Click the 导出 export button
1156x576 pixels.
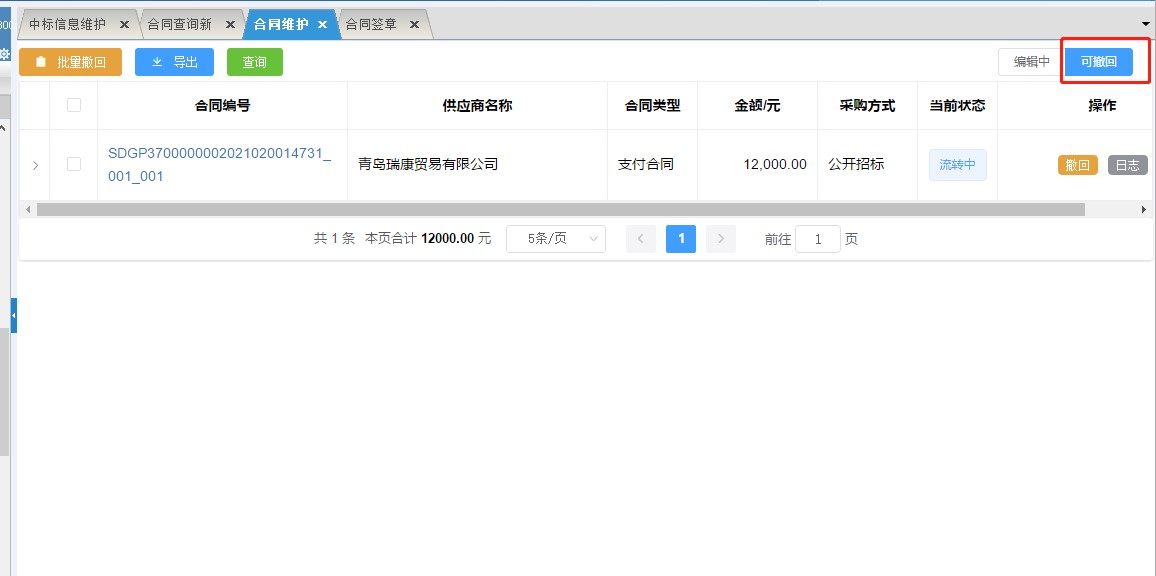[174, 62]
